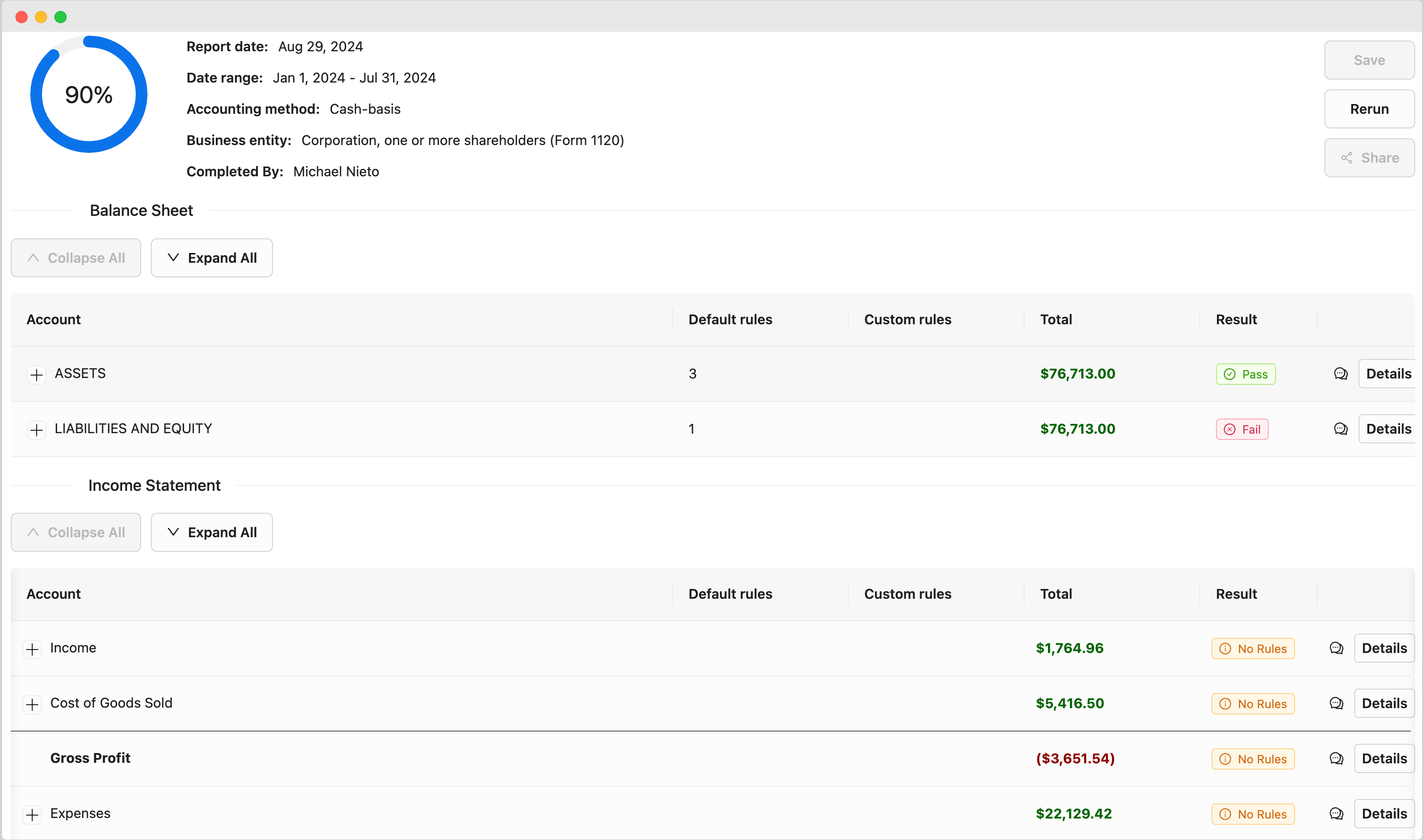
Task: Click the Fail result badge
Action: (1242, 430)
